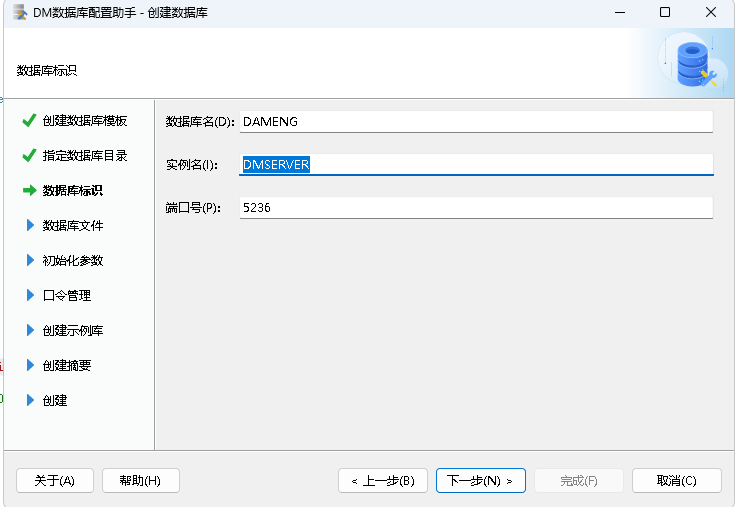Click the blue triangle beside 数据库文件

click(30, 225)
